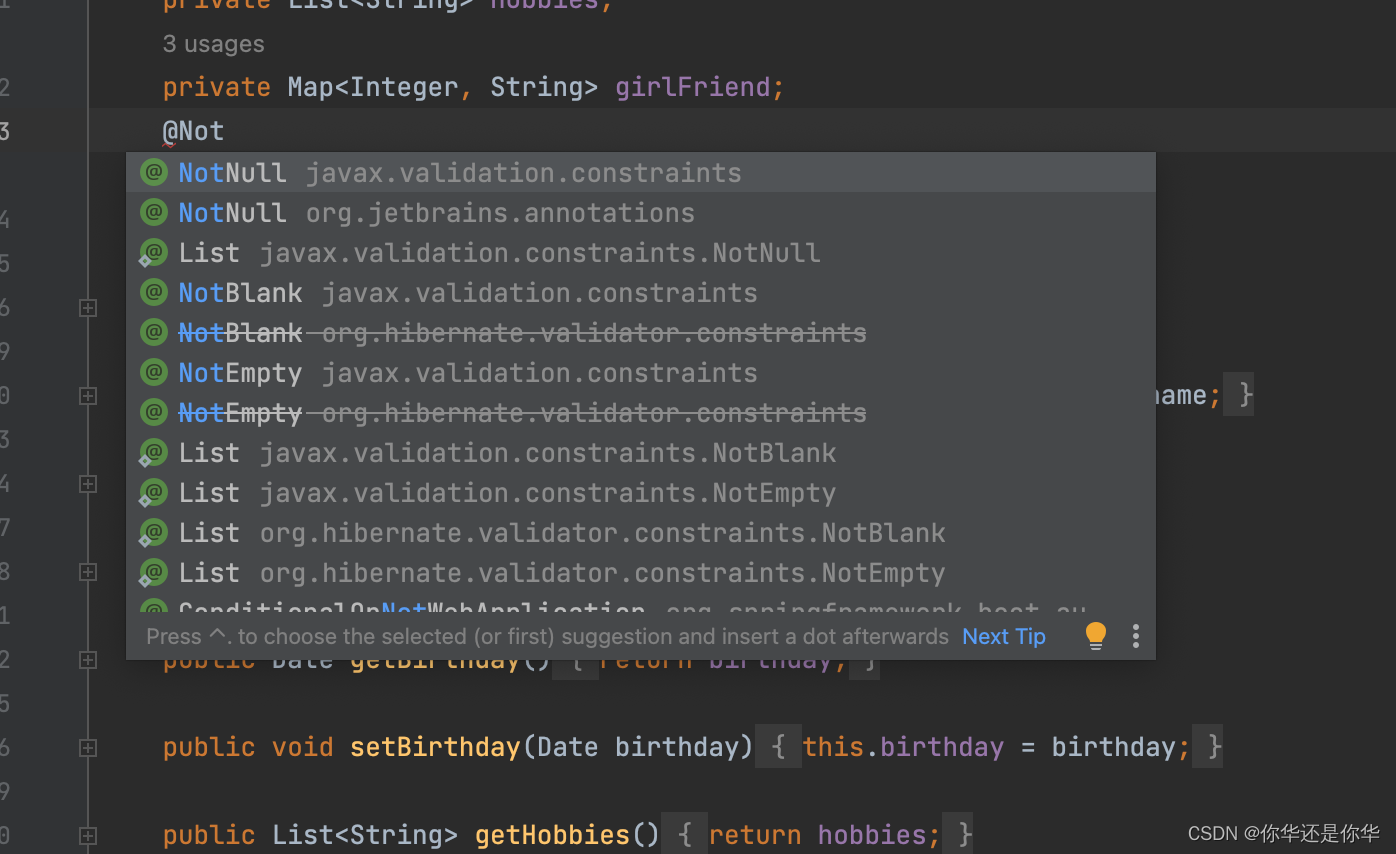Expand the fold toggle beside getHobbies method

point(88,836)
